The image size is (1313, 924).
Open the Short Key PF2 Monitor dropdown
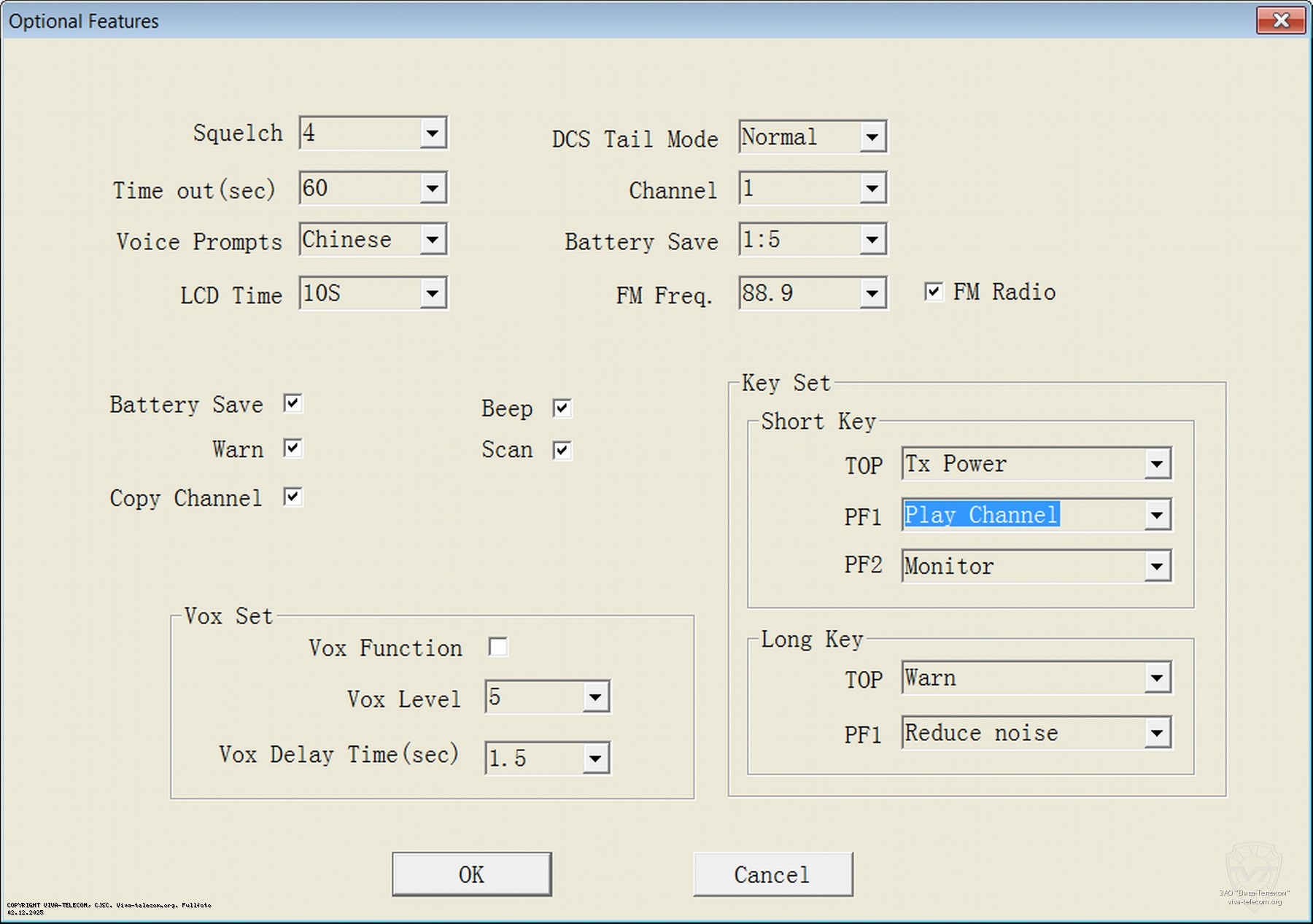tap(1156, 567)
